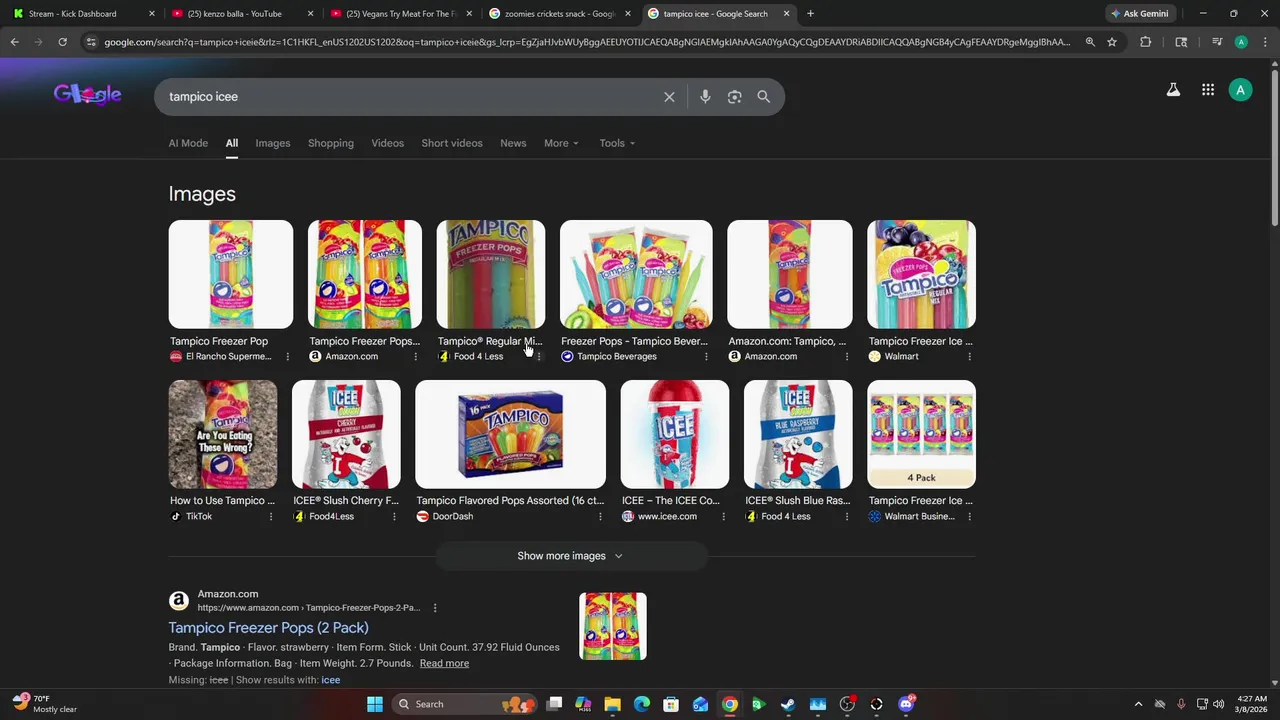Open Microsoft Store from the taskbar

point(671,704)
